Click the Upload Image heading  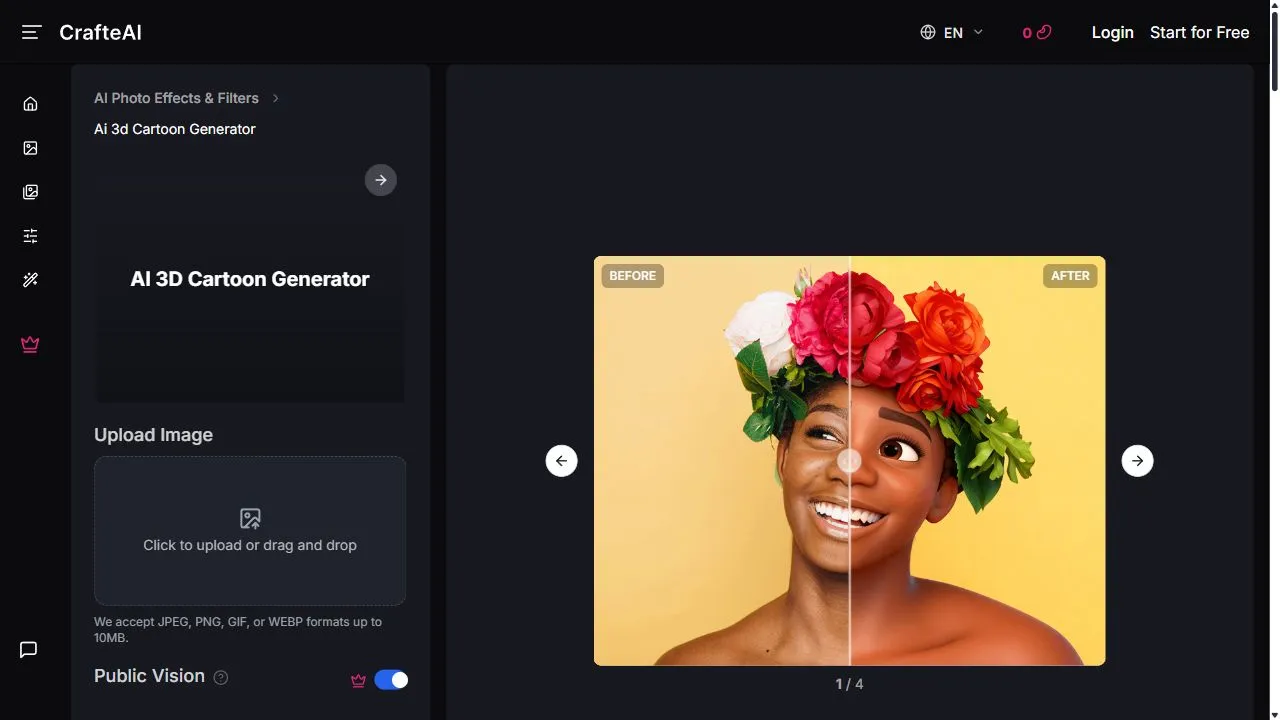click(153, 435)
